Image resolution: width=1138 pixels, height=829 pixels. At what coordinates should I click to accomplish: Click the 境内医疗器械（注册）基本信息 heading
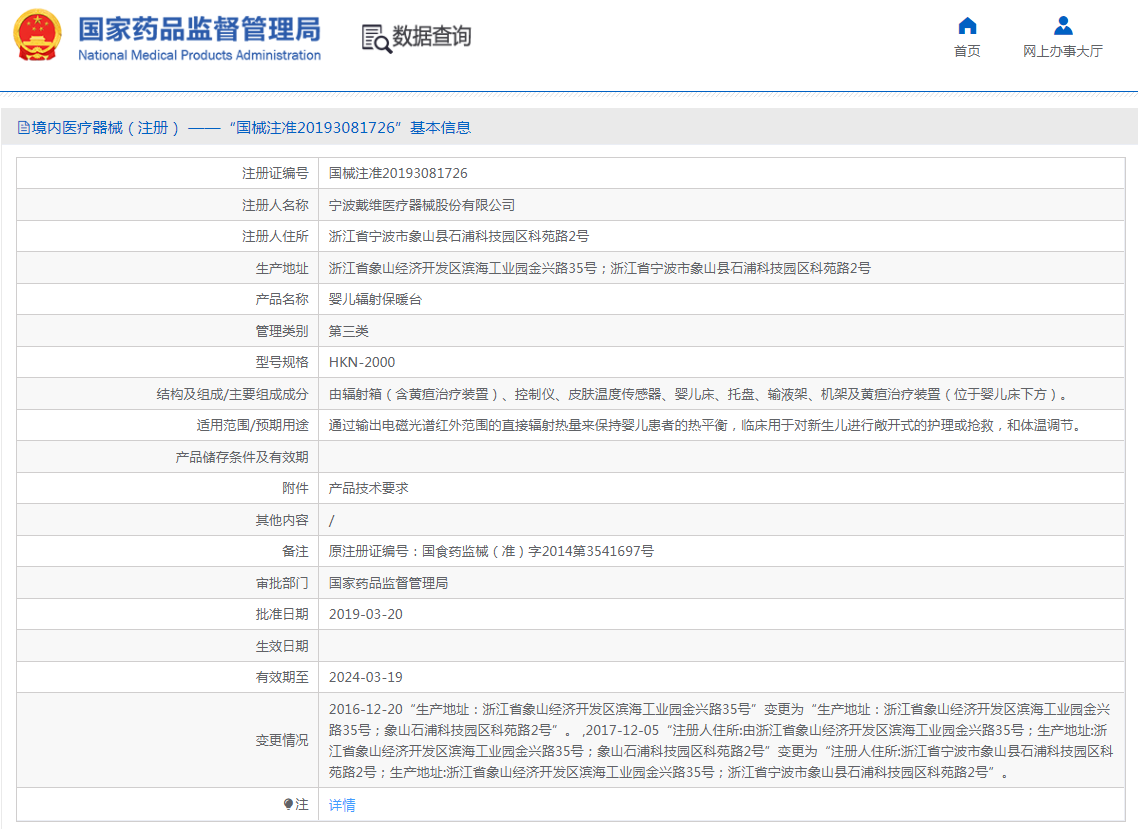[x=251, y=128]
